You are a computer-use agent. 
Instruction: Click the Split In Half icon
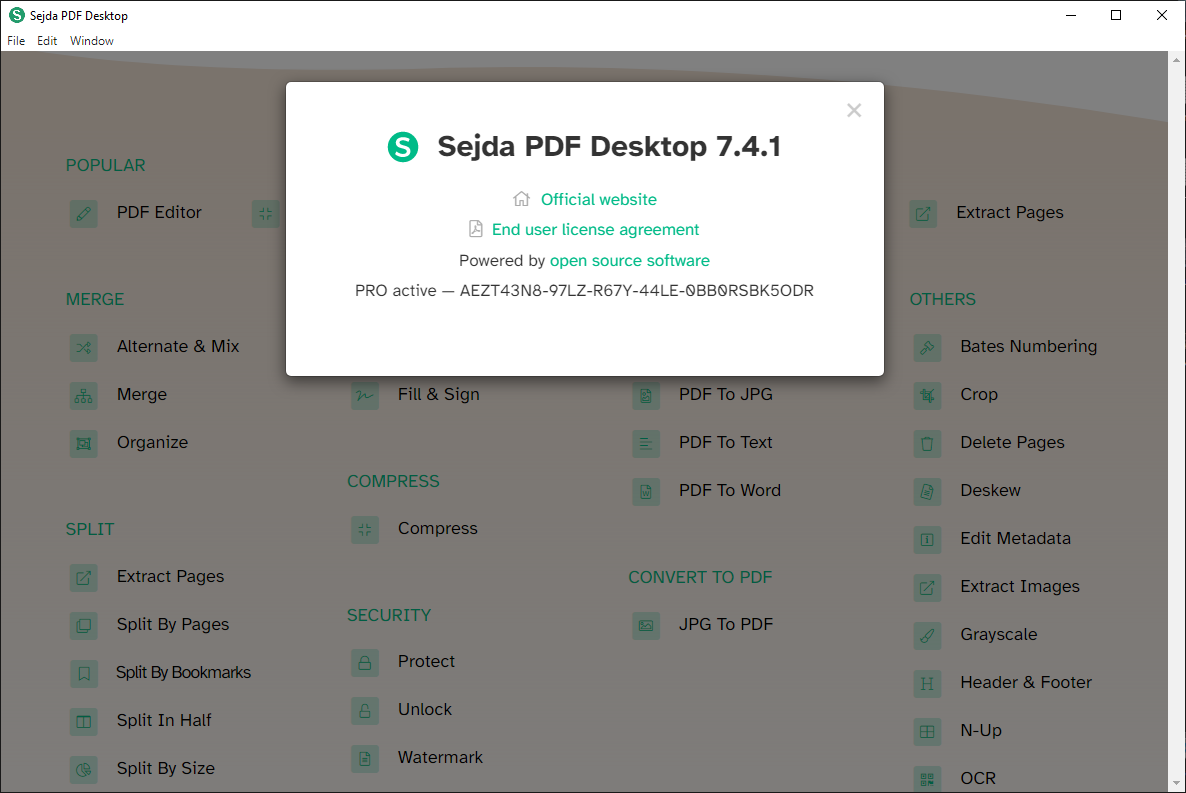(x=84, y=722)
